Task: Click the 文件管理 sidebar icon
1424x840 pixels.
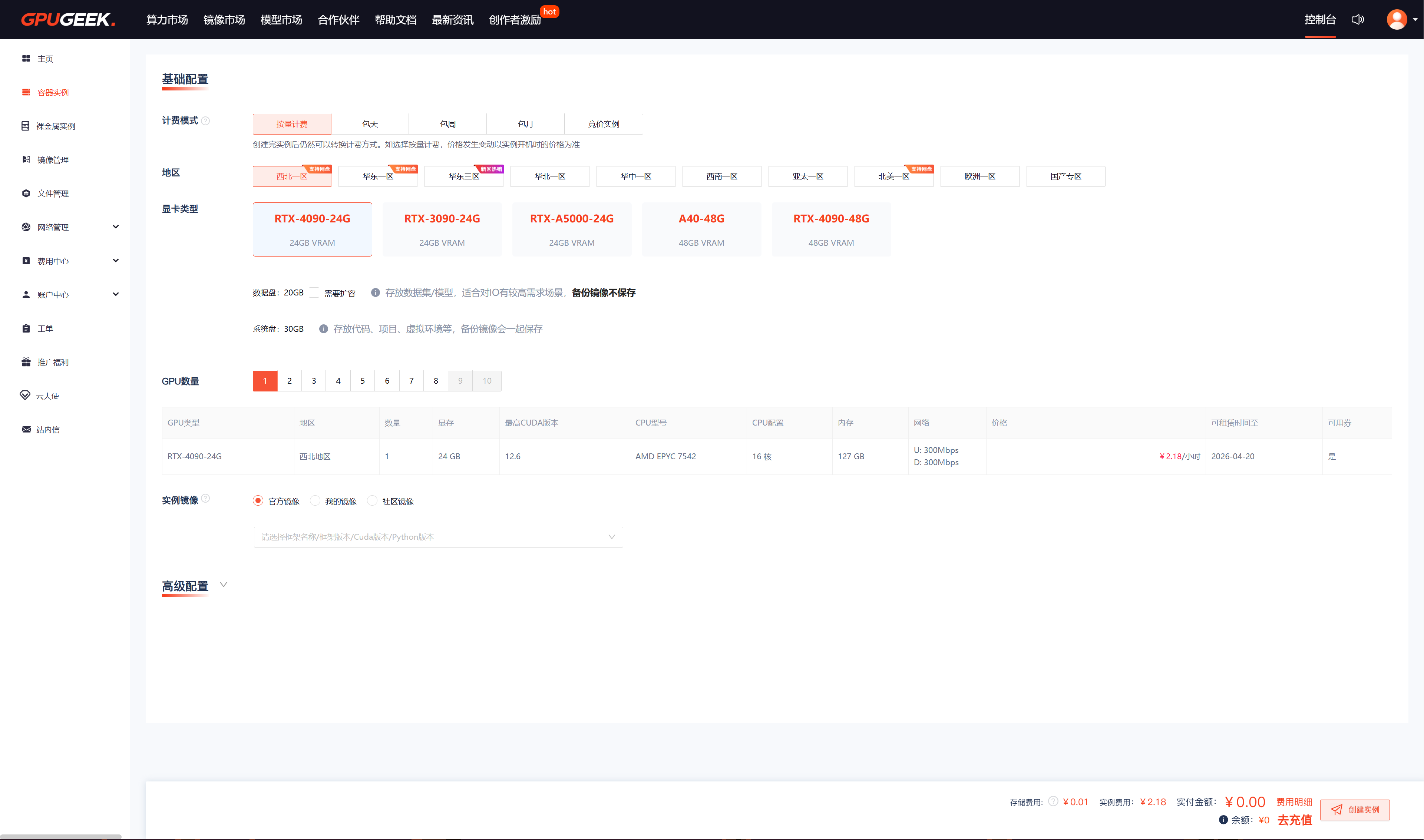Action: [26, 193]
